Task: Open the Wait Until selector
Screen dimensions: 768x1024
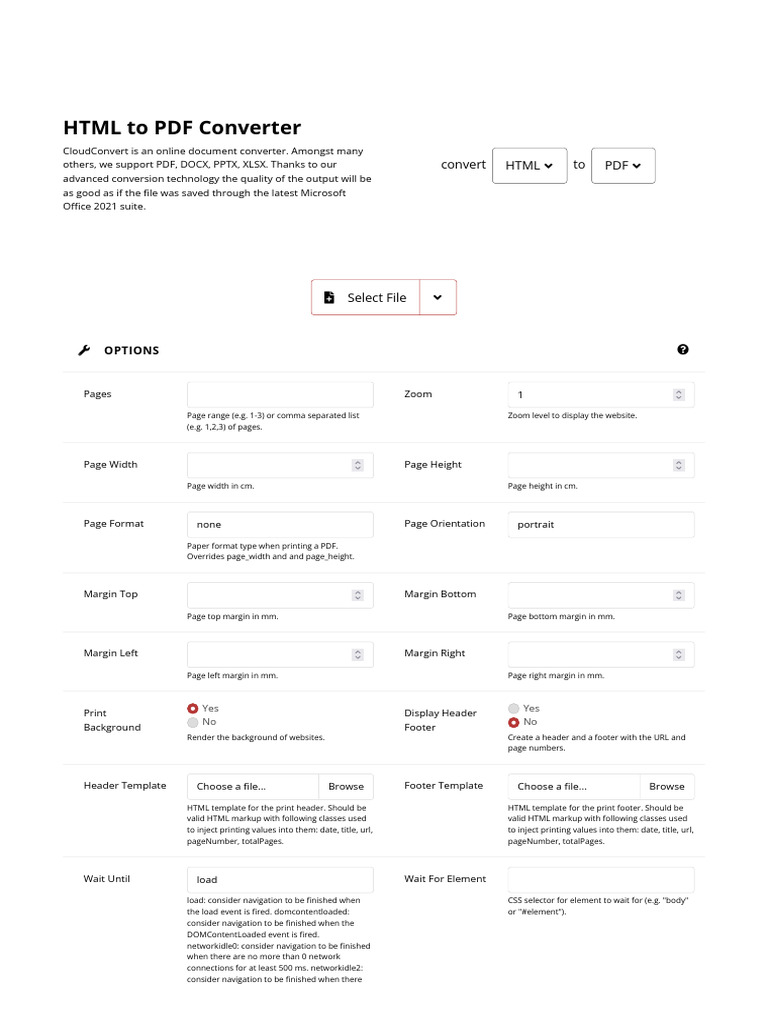Action: (x=280, y=880)
